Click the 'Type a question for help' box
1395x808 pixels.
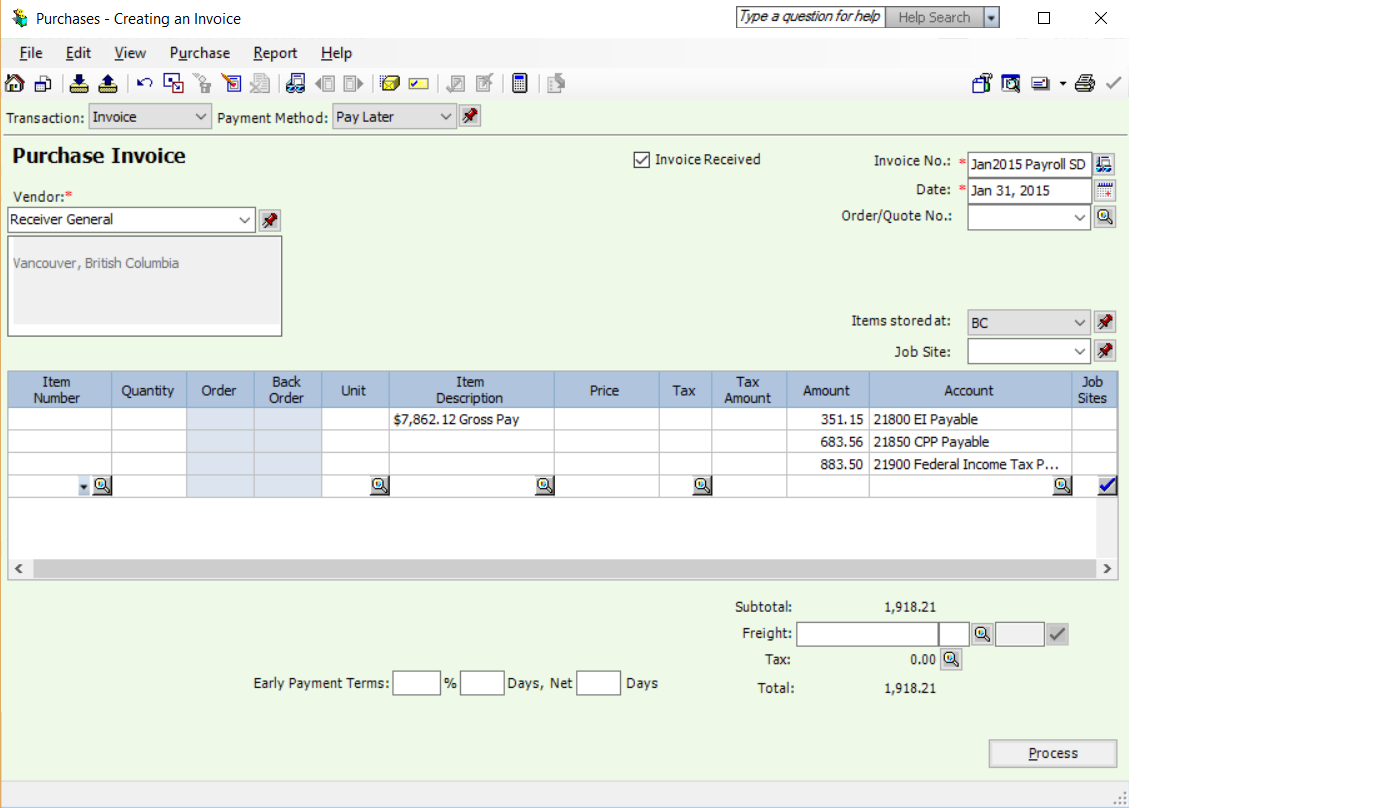click(811, 17)
